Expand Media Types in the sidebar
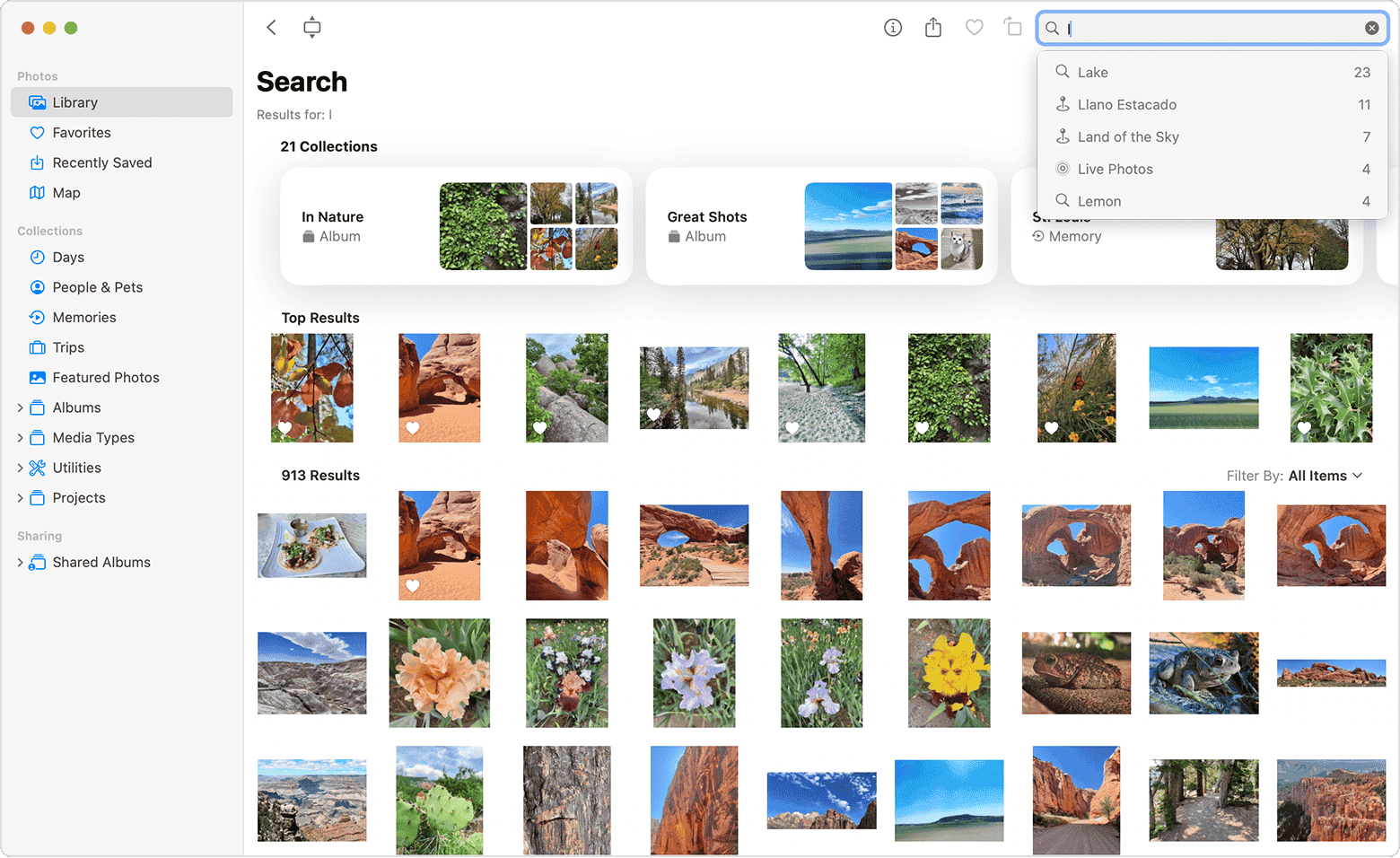Viewport: 1400px width, 858px height. [x=20, y=437]
